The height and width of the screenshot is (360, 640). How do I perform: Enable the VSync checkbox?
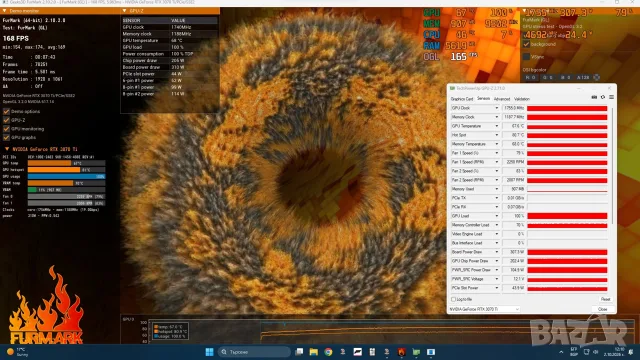(x=527, y=57)
